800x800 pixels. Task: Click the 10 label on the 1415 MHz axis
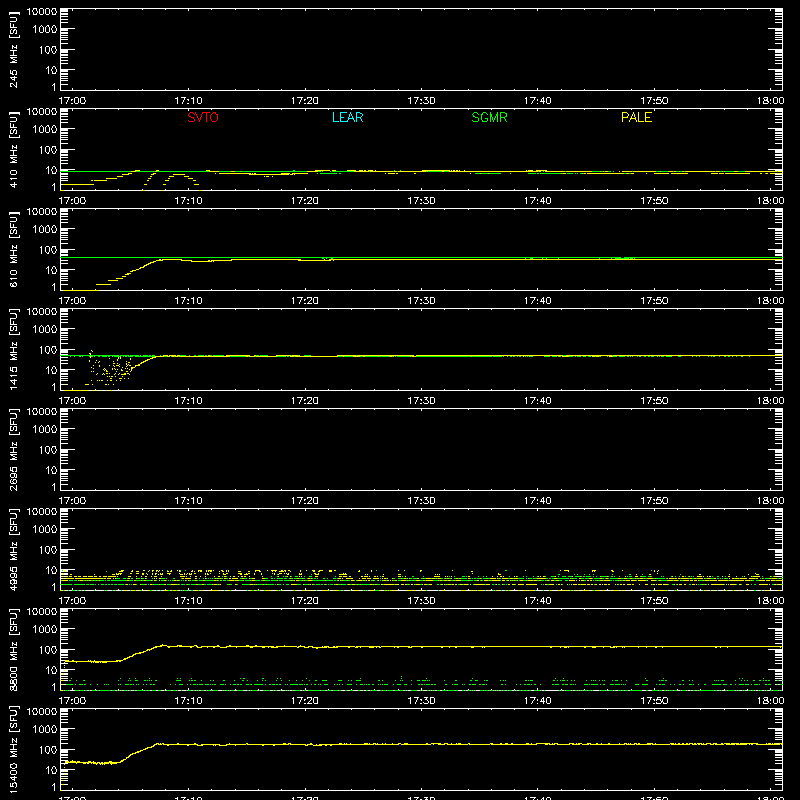(51, 370)
